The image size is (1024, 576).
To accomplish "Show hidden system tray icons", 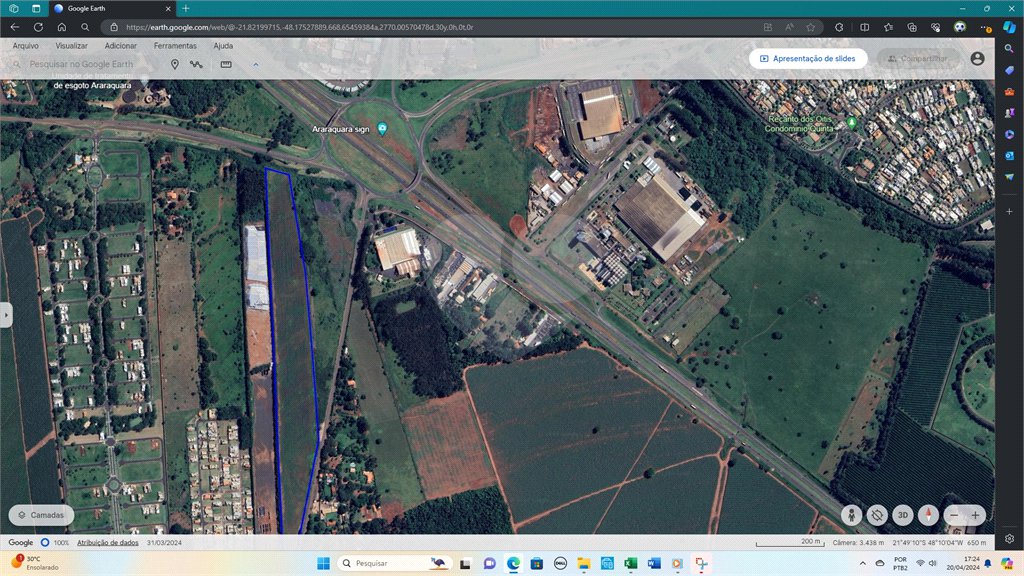I will (863, 563).
